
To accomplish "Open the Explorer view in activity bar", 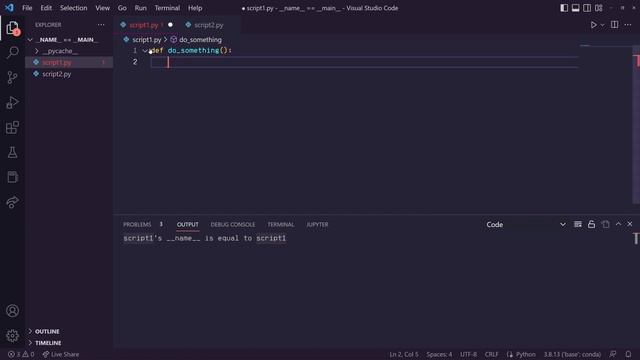I will pyautogui.click(x=12, y=28).
